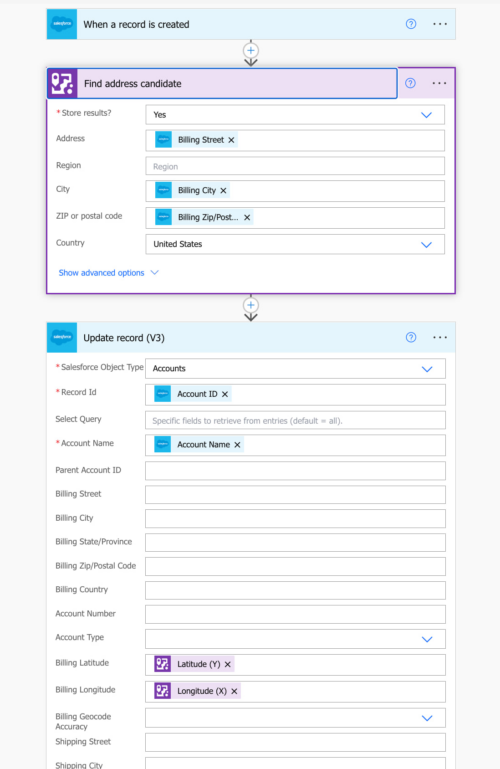Click the Billing Street input in Update record

coord(295,495)
